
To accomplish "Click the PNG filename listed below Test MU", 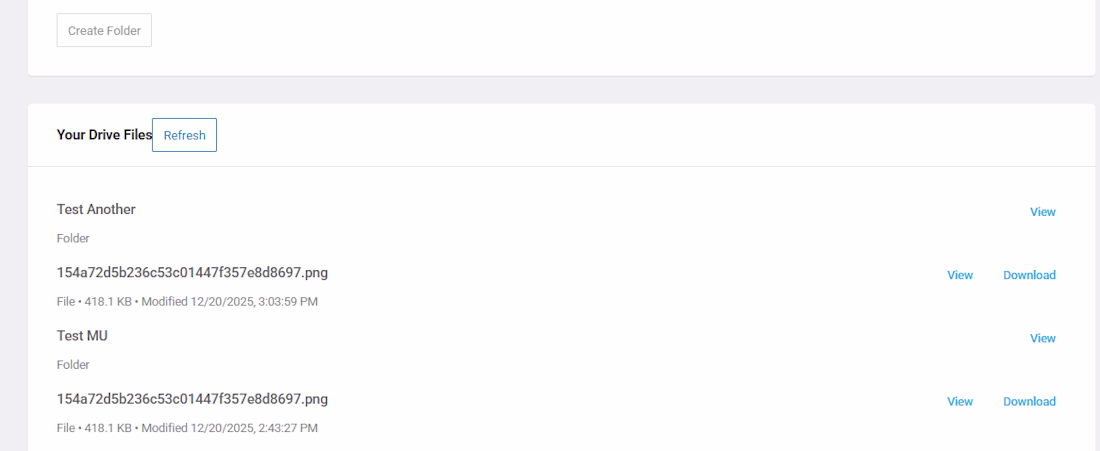I will (192, 398).
